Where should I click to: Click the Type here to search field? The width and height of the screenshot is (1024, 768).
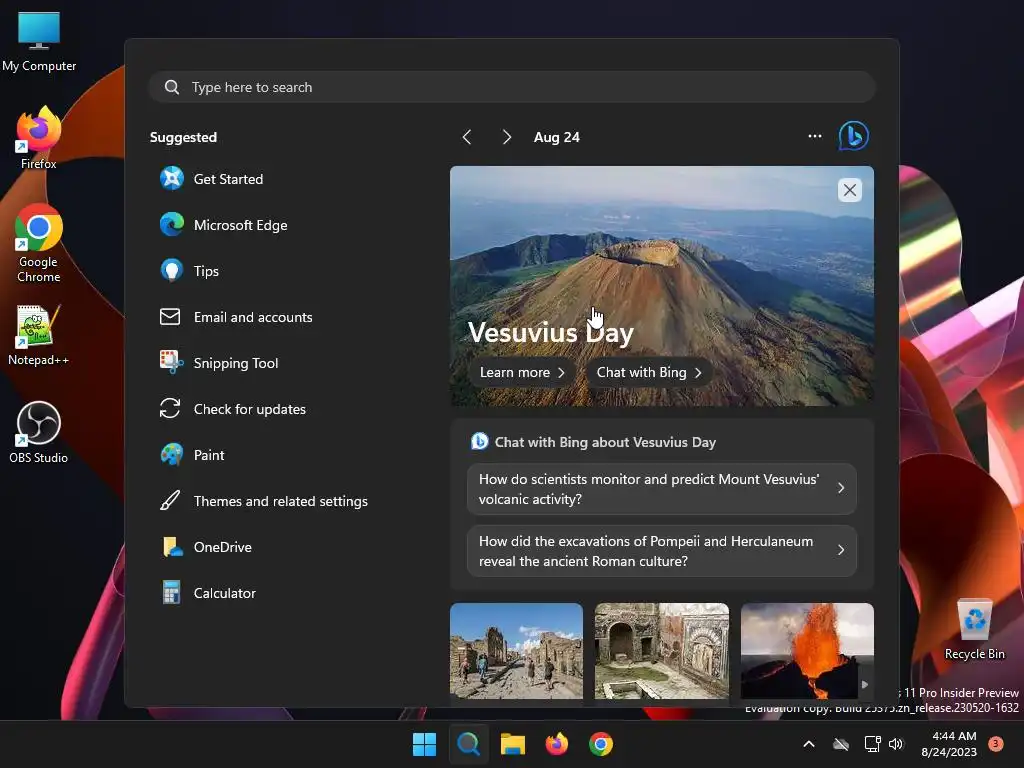click(x=512, y=87)
